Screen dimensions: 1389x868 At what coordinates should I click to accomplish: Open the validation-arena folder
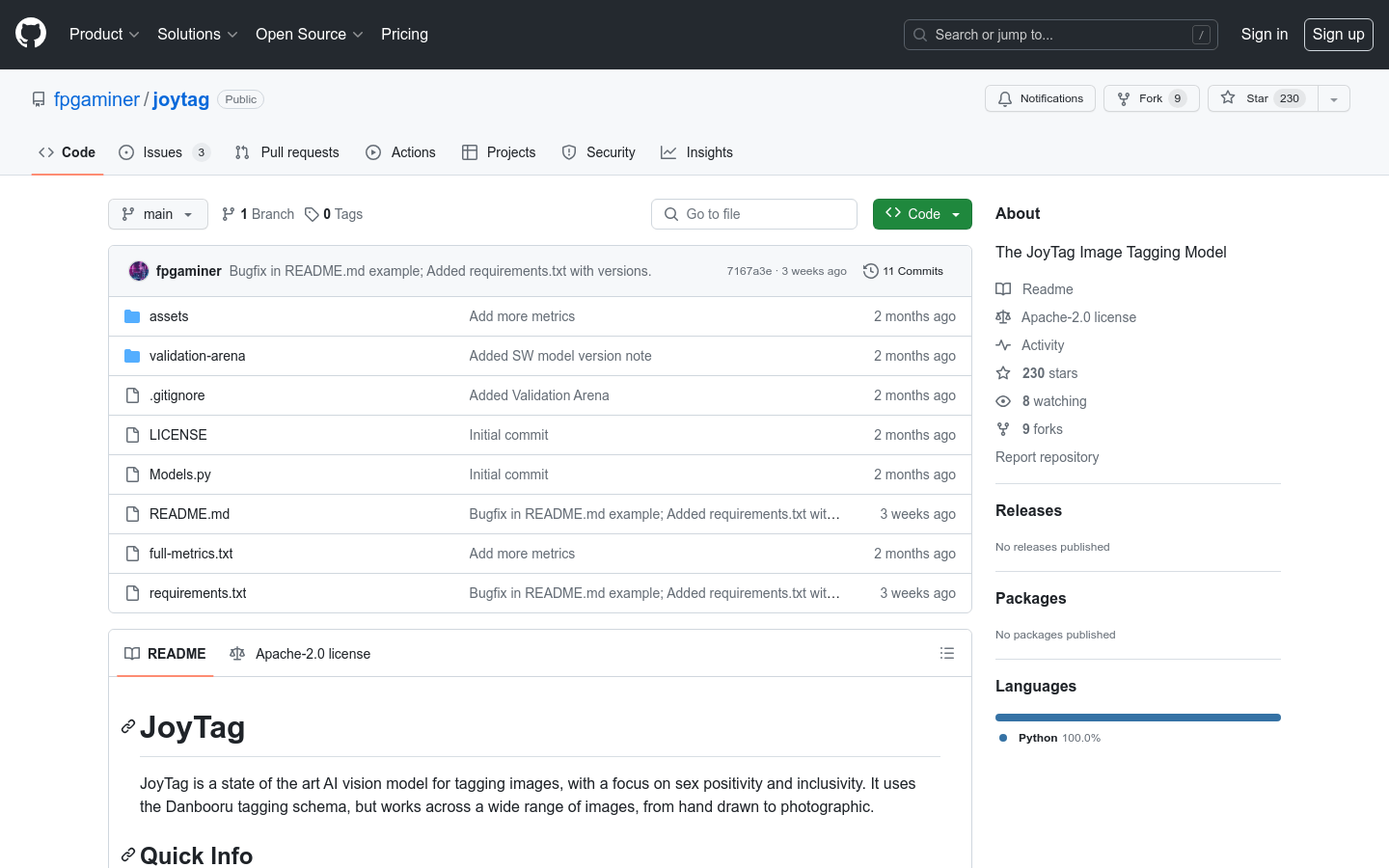click(x=197, y=356)
